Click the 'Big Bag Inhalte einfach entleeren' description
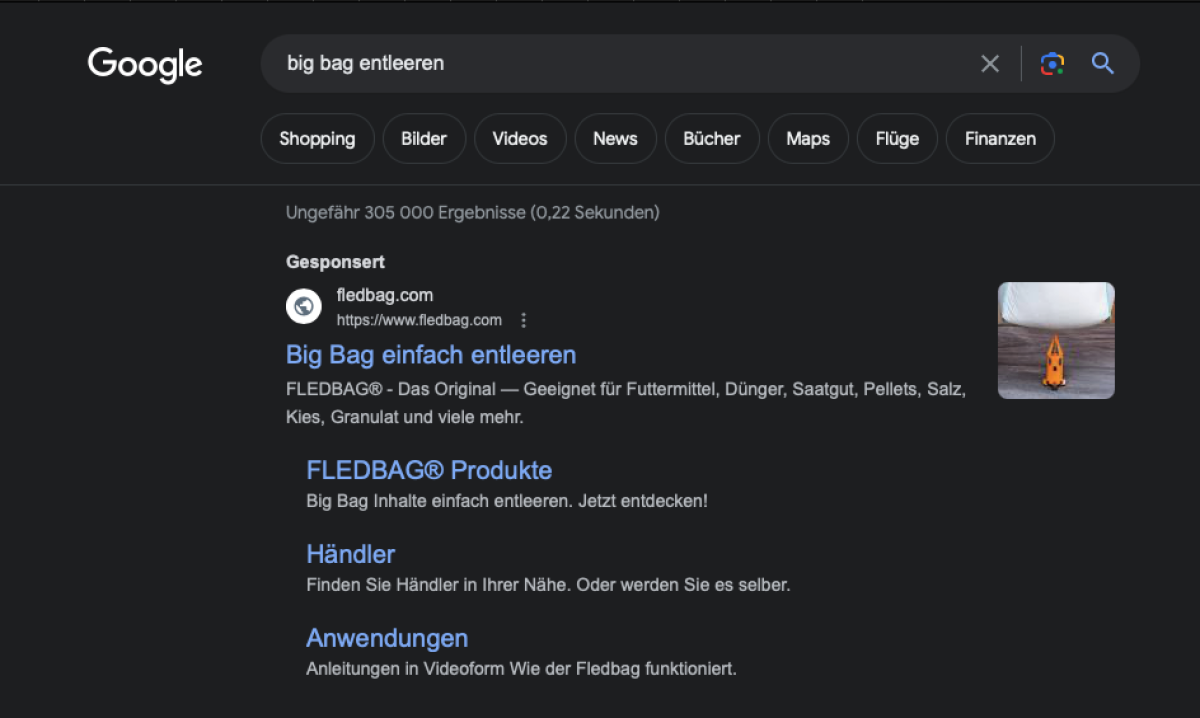This screenshot has height=718, width=1200. coord(506,501)
